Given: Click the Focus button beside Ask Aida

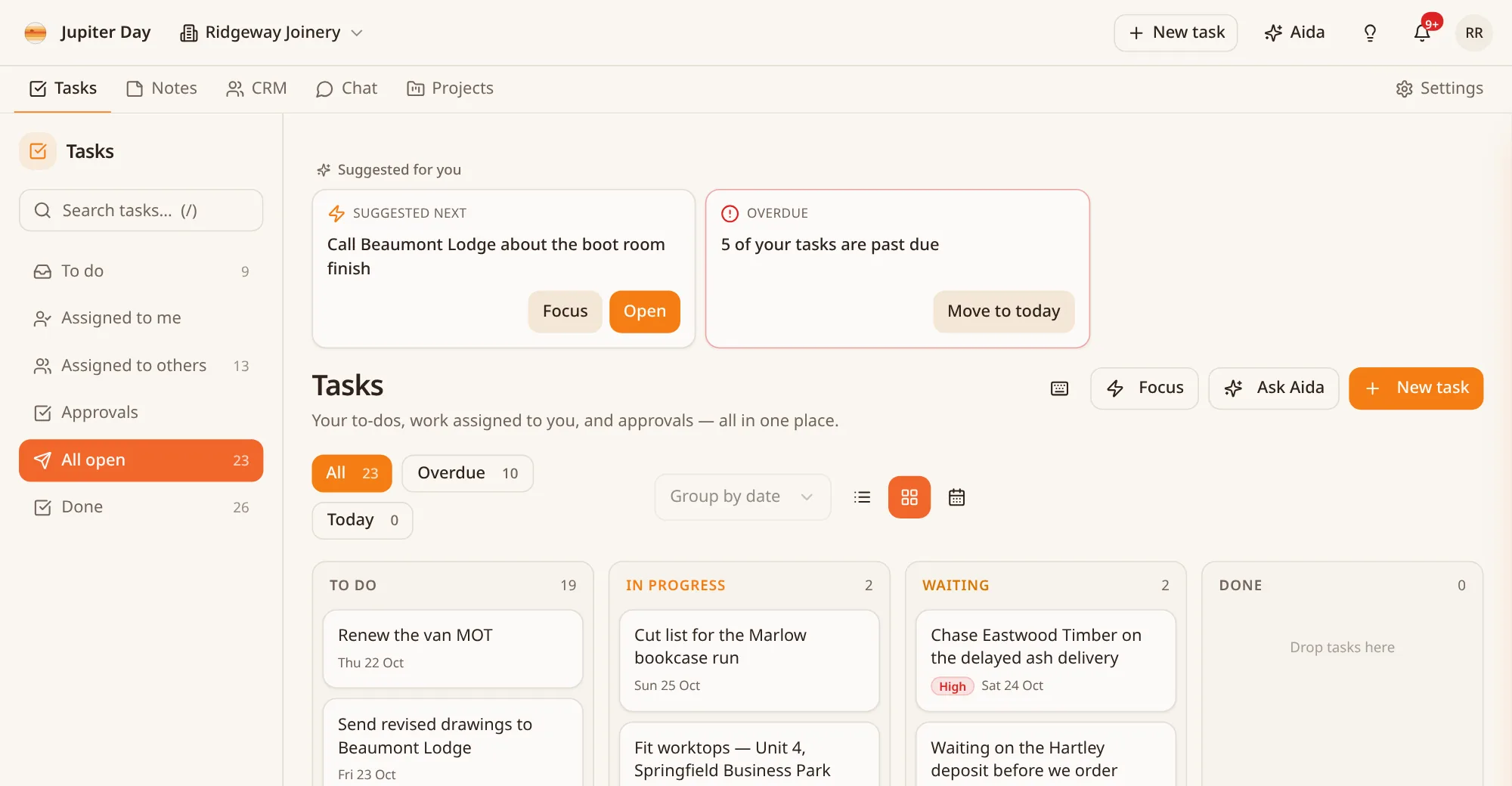Looking at the screenshot, I should tap(1144, 388).
